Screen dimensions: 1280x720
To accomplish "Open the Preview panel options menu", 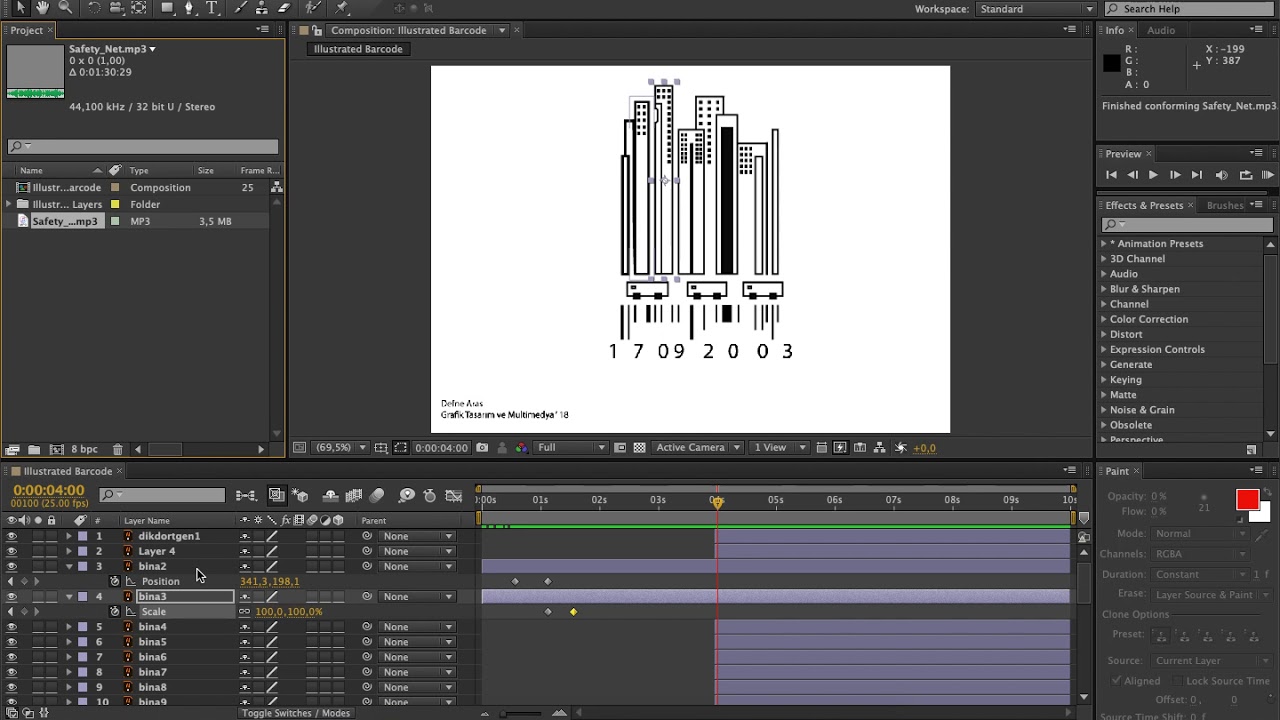I will tap(1257, 153).
